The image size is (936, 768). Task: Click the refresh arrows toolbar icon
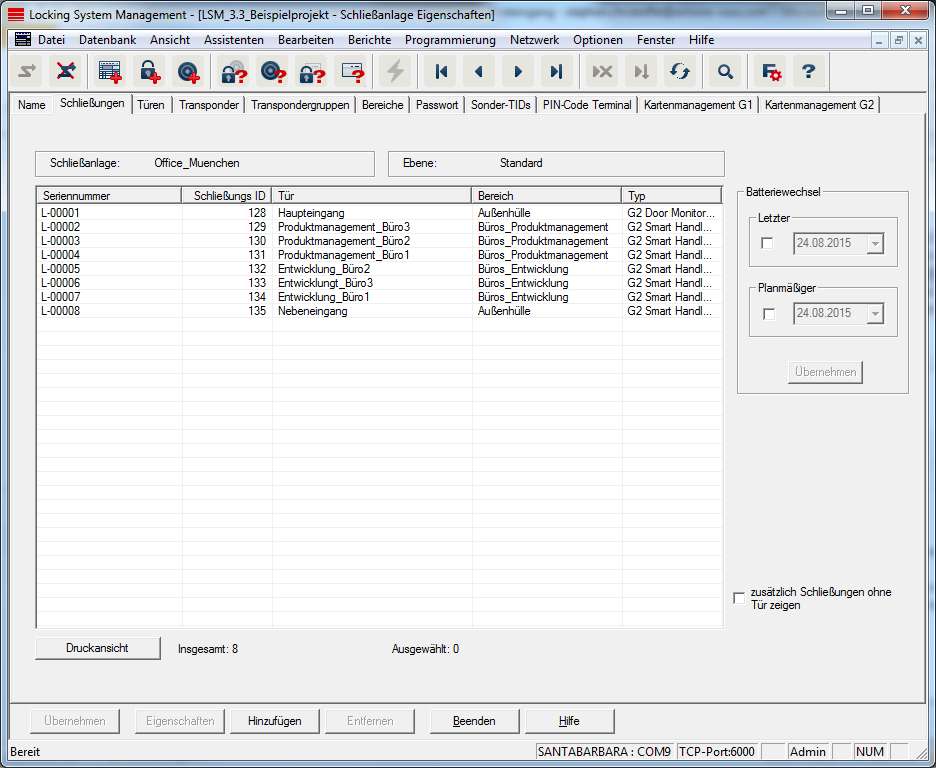[680, 71]
